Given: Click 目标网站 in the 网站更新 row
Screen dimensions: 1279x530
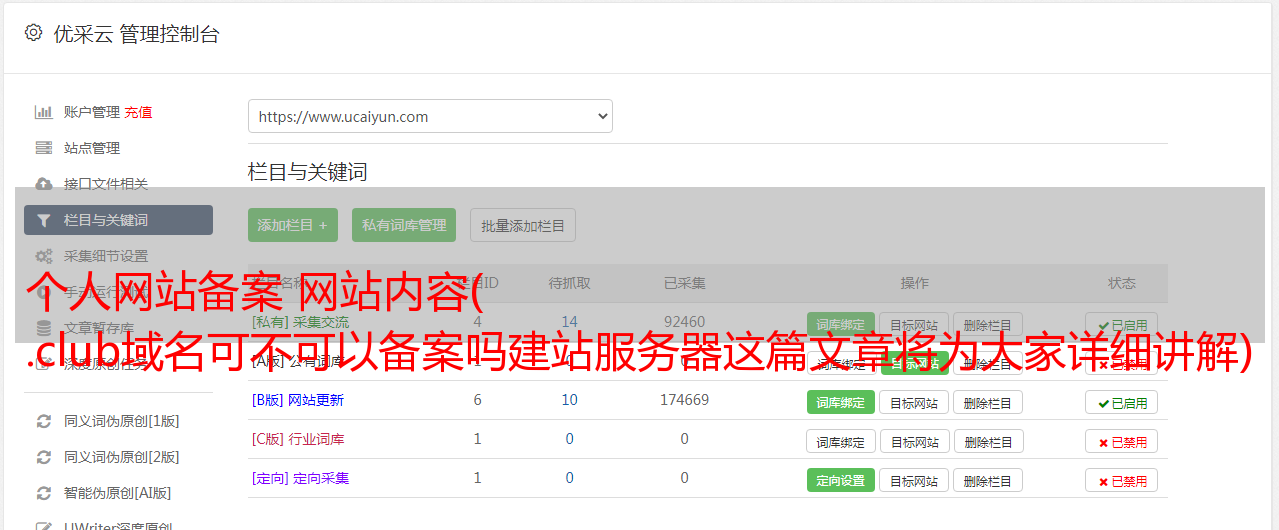Looking at the screenshot, I should click(914, 402).
